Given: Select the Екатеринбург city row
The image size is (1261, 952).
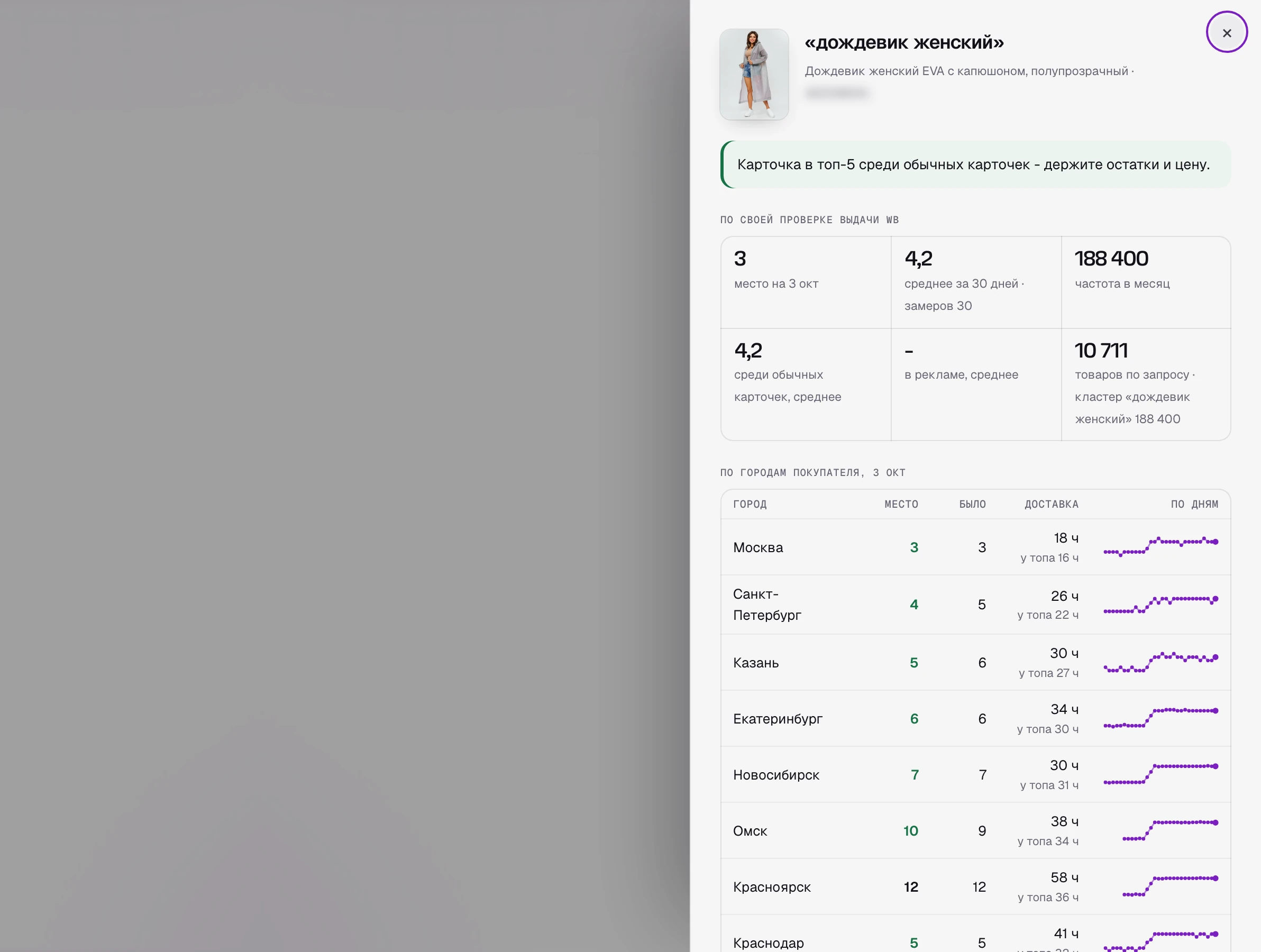Looking at the screenshot, I should click(975, 718).
